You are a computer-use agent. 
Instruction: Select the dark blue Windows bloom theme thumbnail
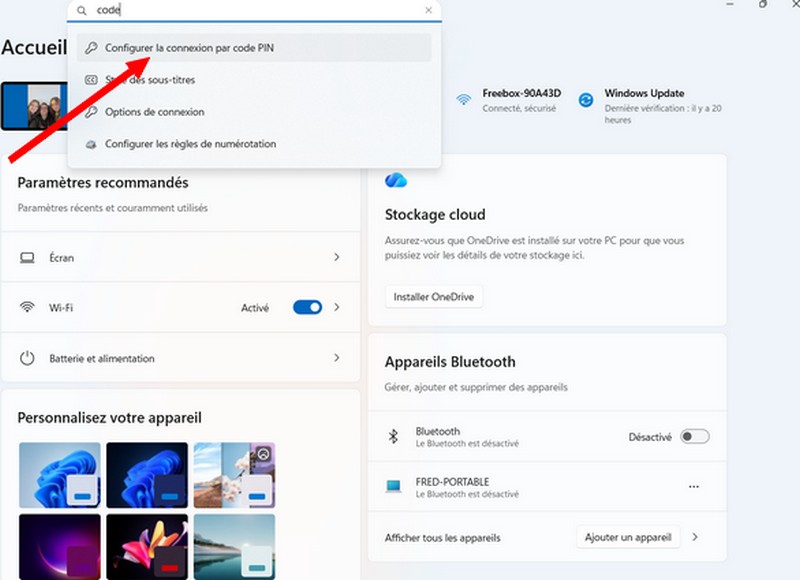pos(147,474)
